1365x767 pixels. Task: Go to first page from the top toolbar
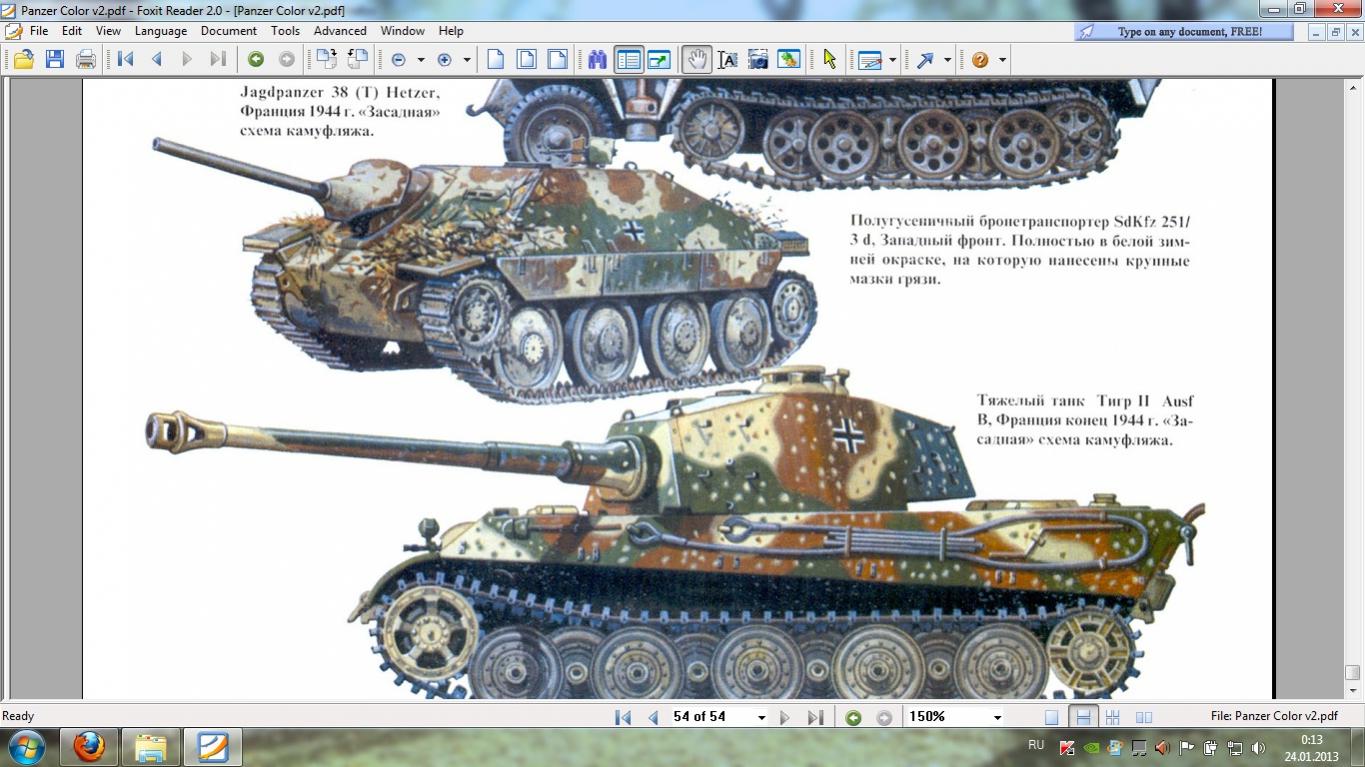126,60
